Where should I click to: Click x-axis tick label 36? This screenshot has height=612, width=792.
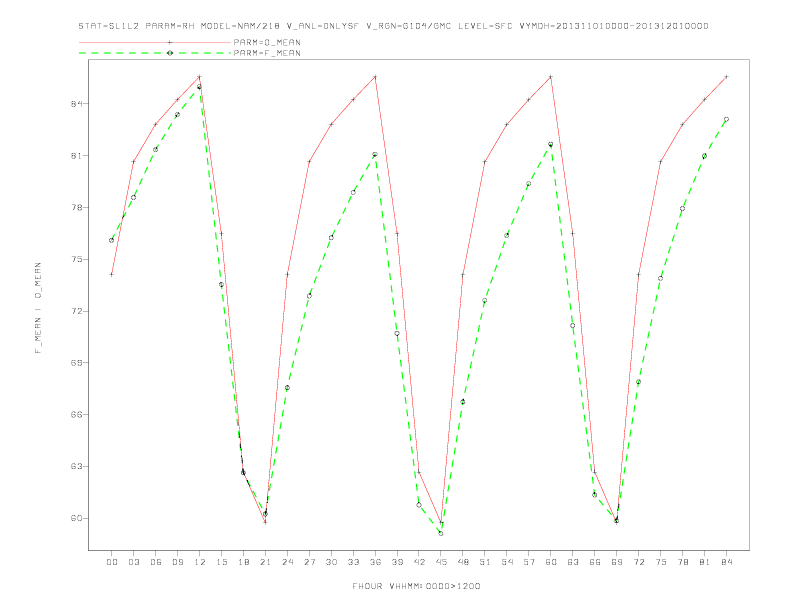[375, 562]
